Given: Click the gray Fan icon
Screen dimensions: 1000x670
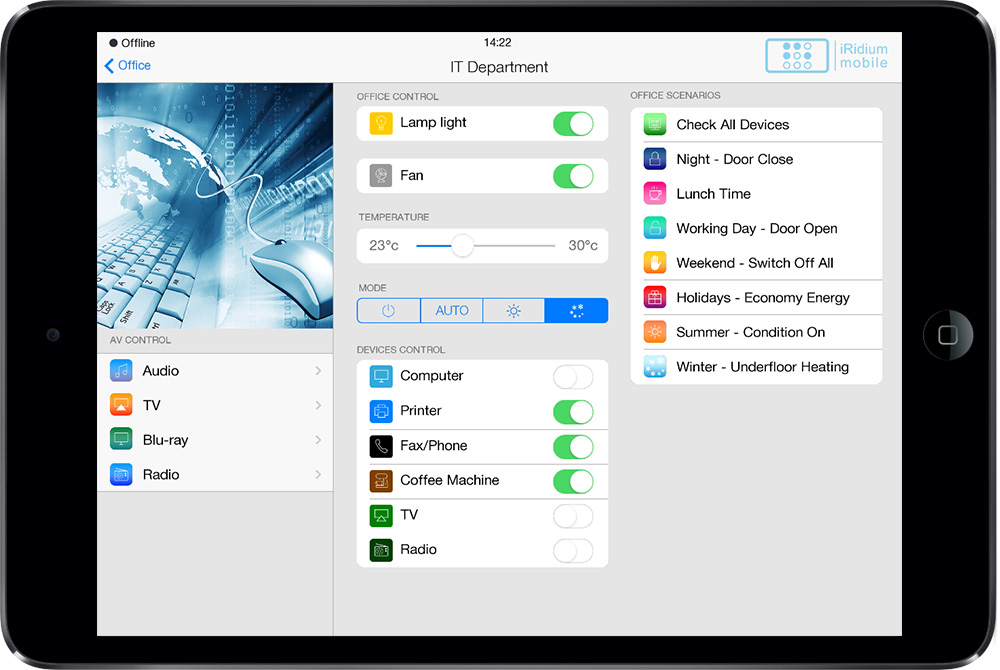Looking at the screenshot, I should click(x=381, y=176).
